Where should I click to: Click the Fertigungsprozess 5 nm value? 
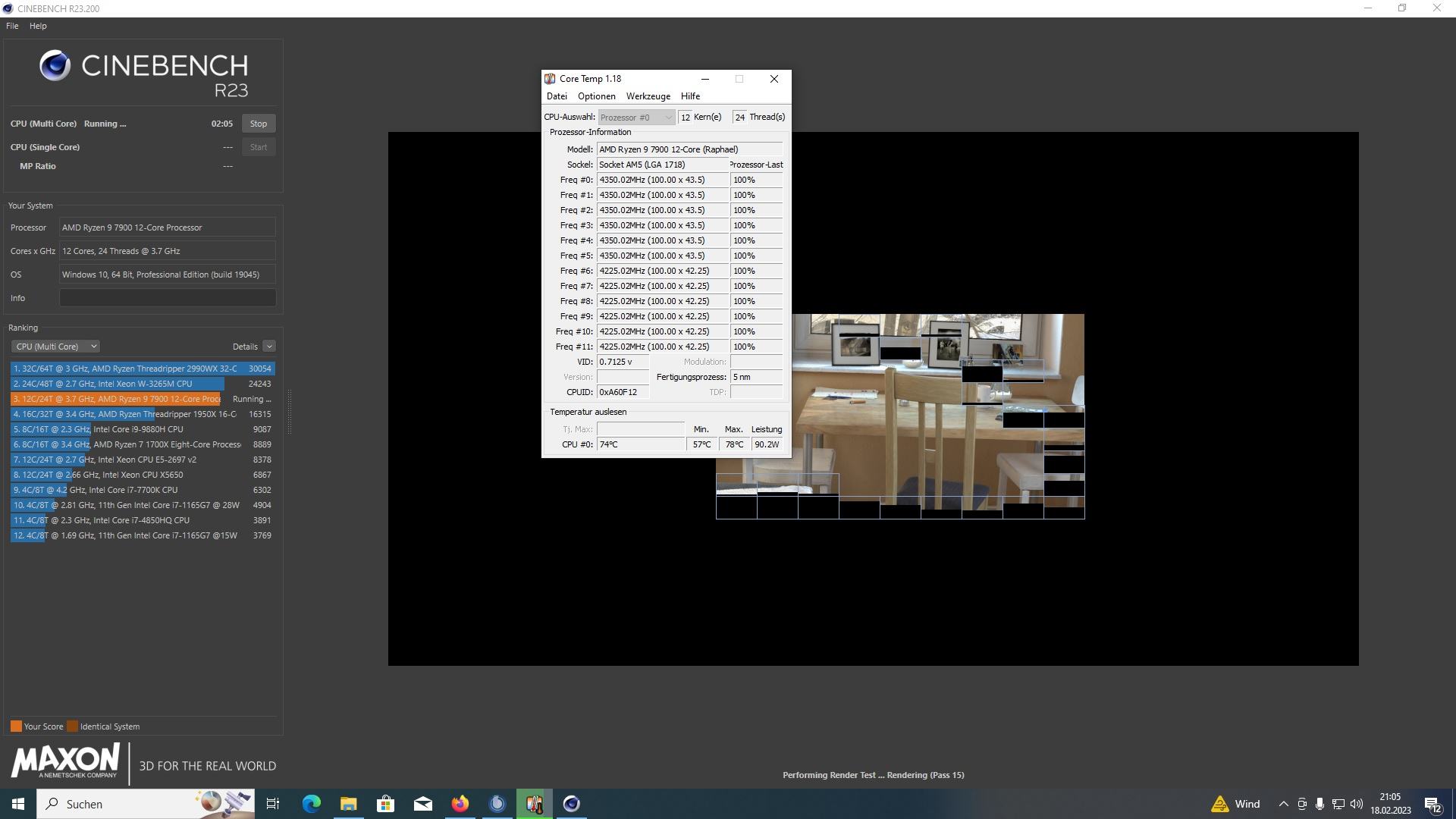coord(756,377)
